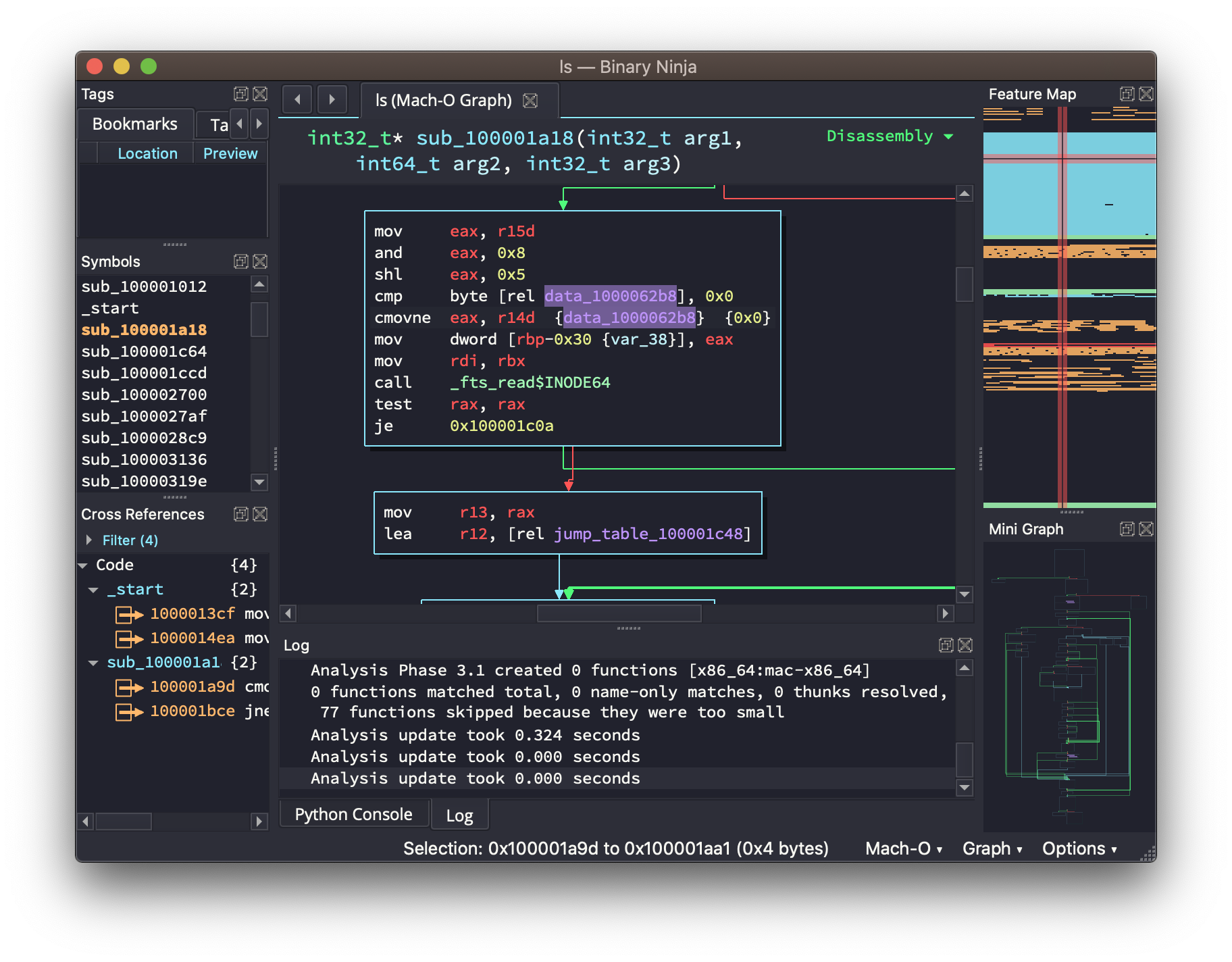Close the Mini Graph panel

[x=1146, y=529]
